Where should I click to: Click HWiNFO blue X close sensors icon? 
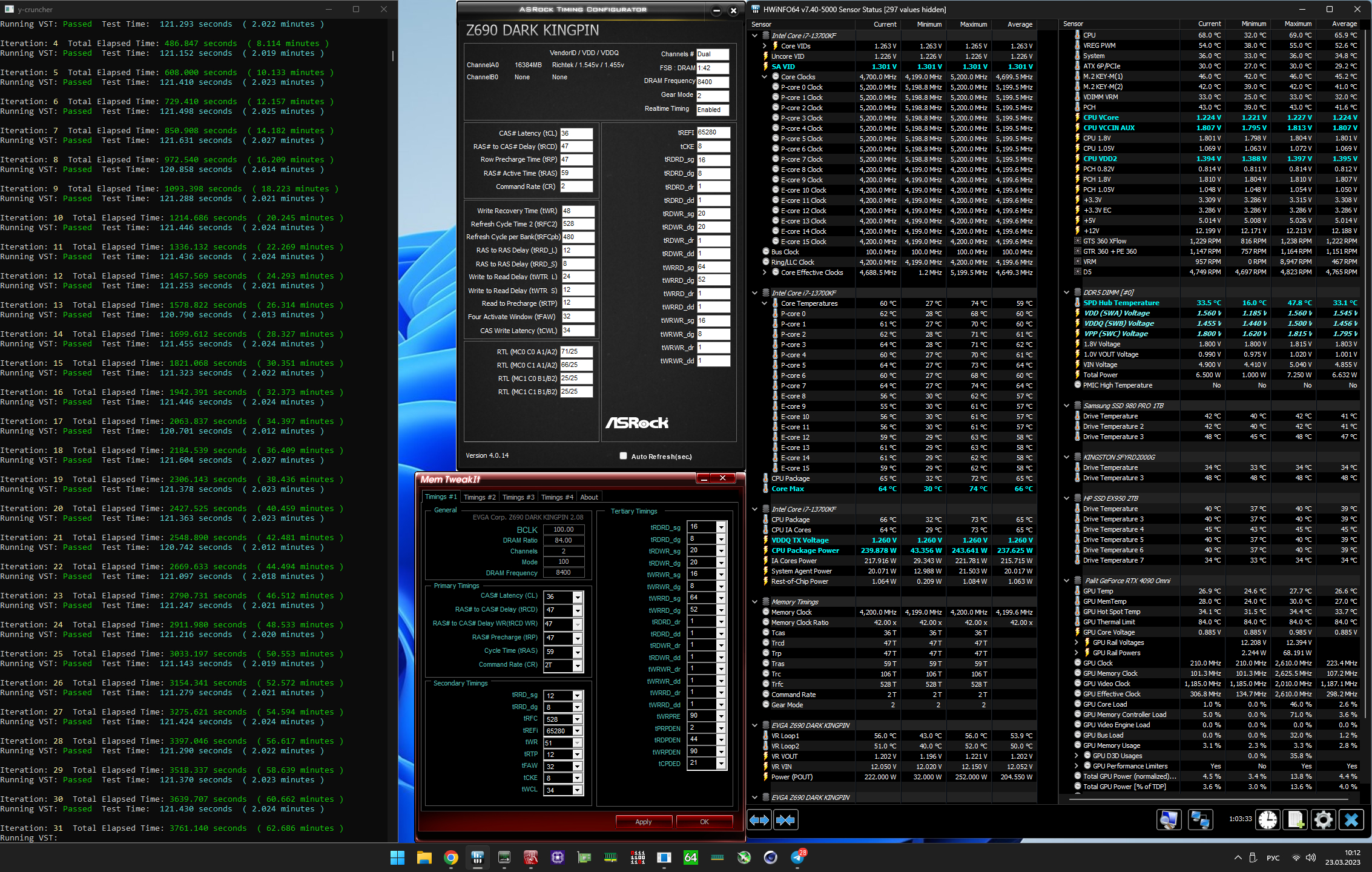[1351, 820]
